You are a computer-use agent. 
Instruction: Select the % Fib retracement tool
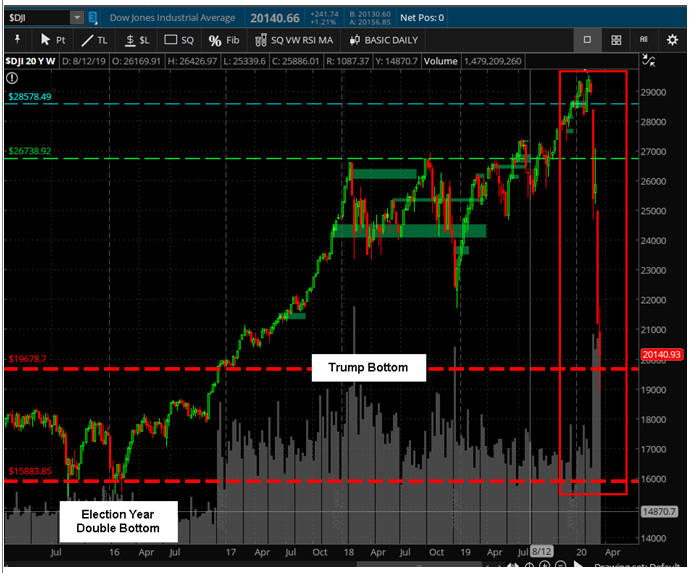pyautogui.click(x=224, y=41)
